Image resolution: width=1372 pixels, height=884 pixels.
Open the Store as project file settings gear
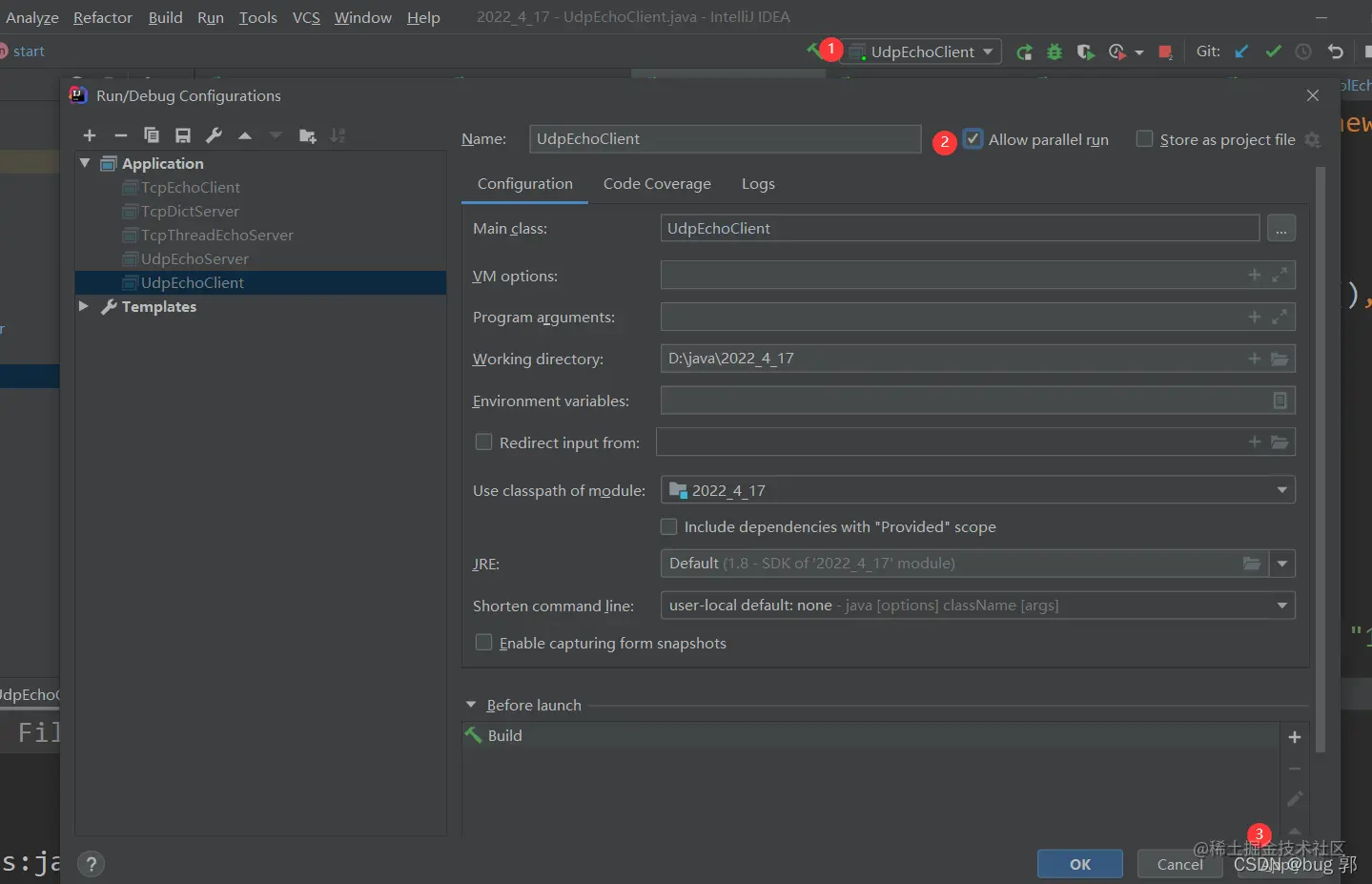(x=1313, y=140)
